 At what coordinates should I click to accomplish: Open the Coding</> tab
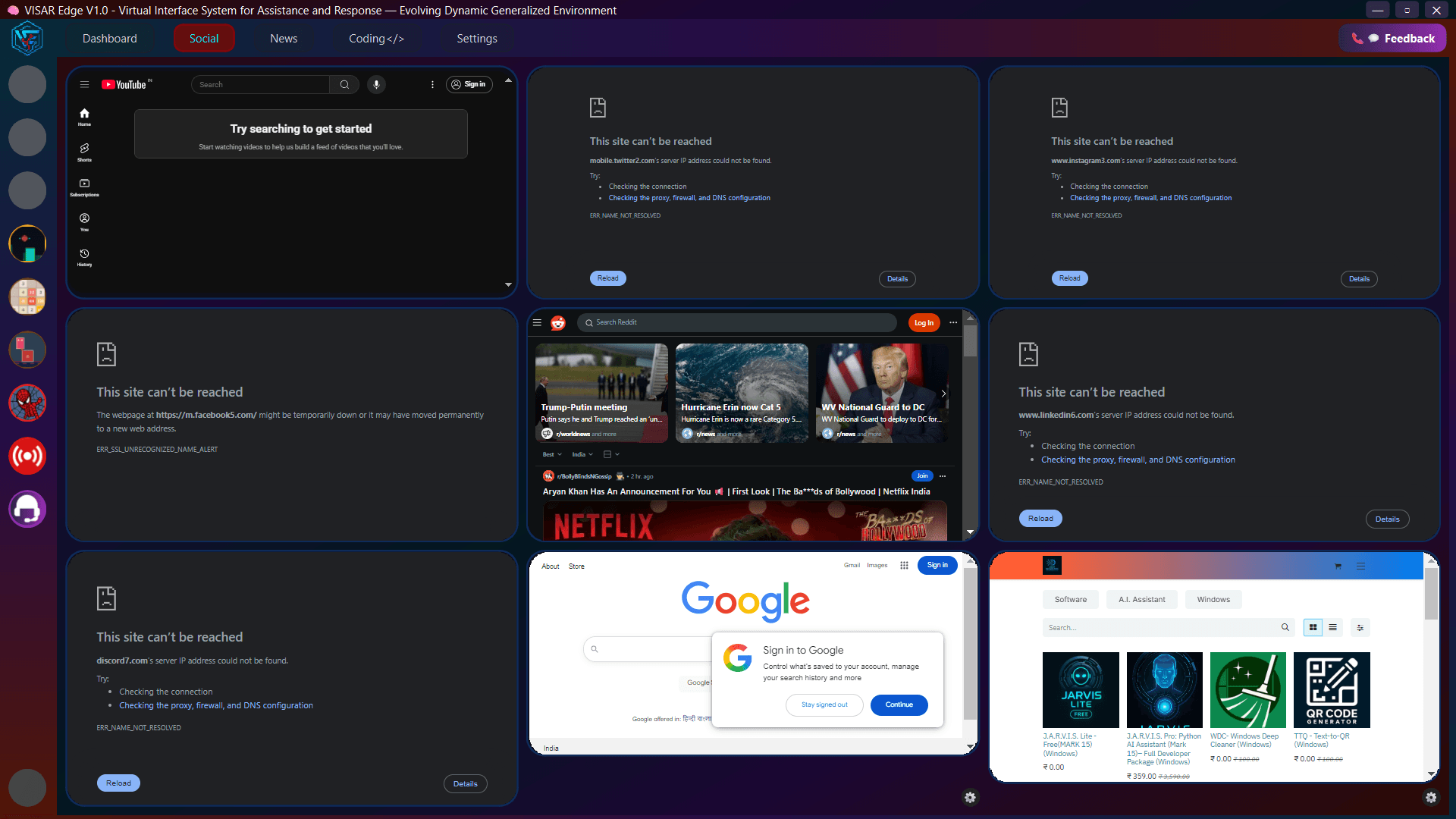point(376,38)
